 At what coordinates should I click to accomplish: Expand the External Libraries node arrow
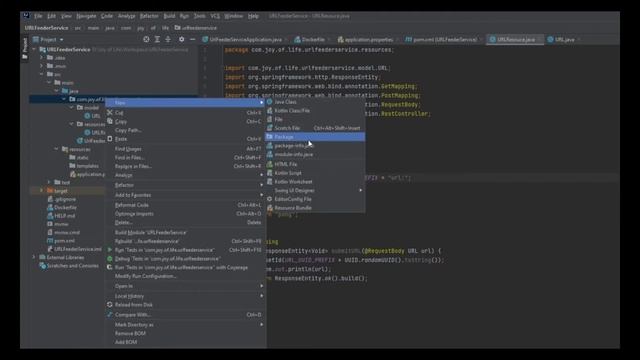pyautogui.click(x=34, y=257)
